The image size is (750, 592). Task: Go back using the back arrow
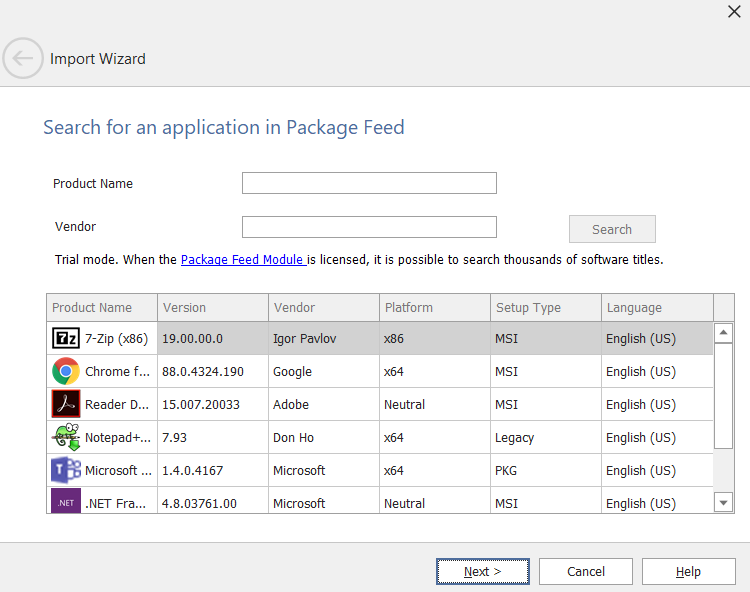tap(23, 59)
